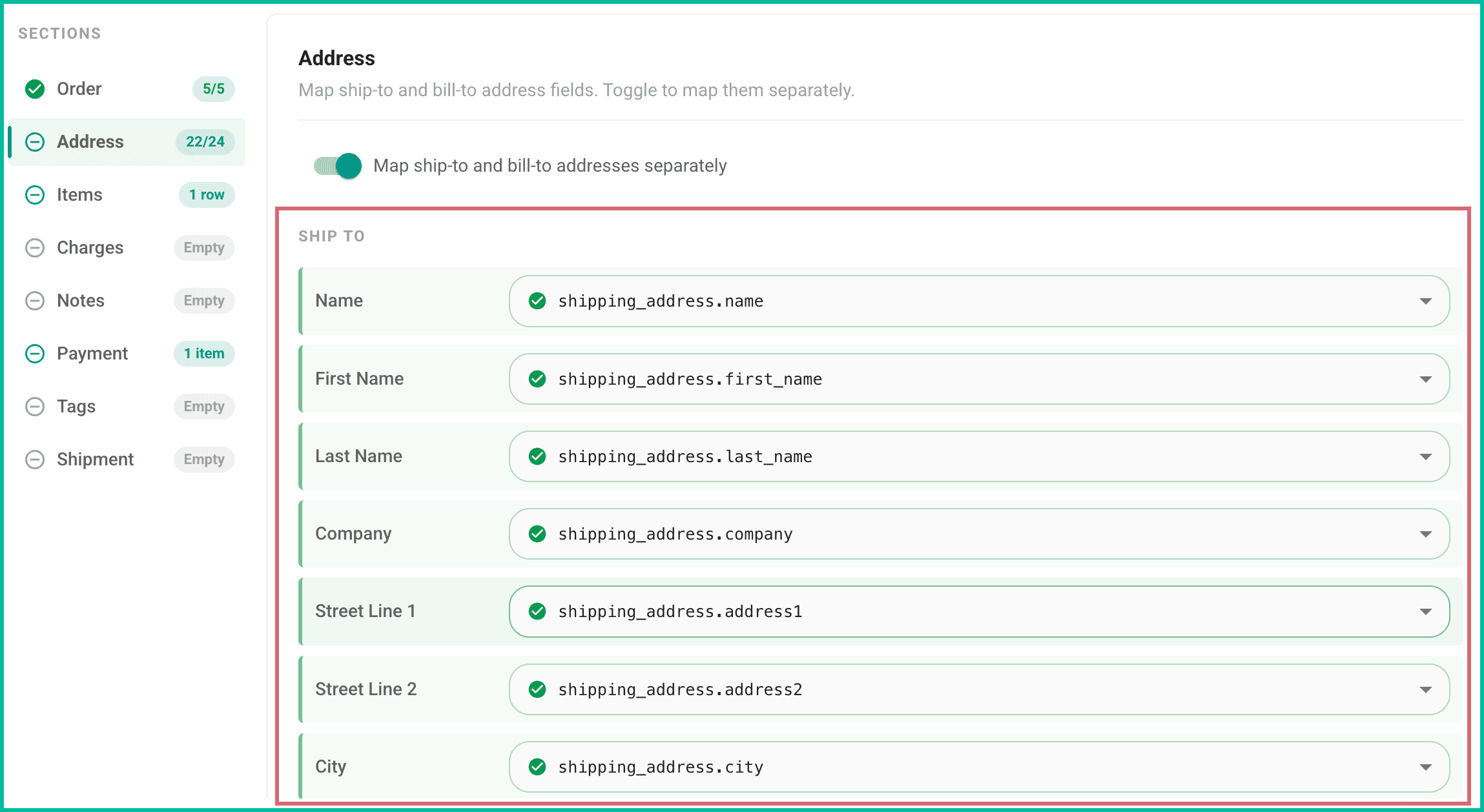Click the teal status icon beside Payment
The image size is (1484, 812).
[x=35, y=354]
